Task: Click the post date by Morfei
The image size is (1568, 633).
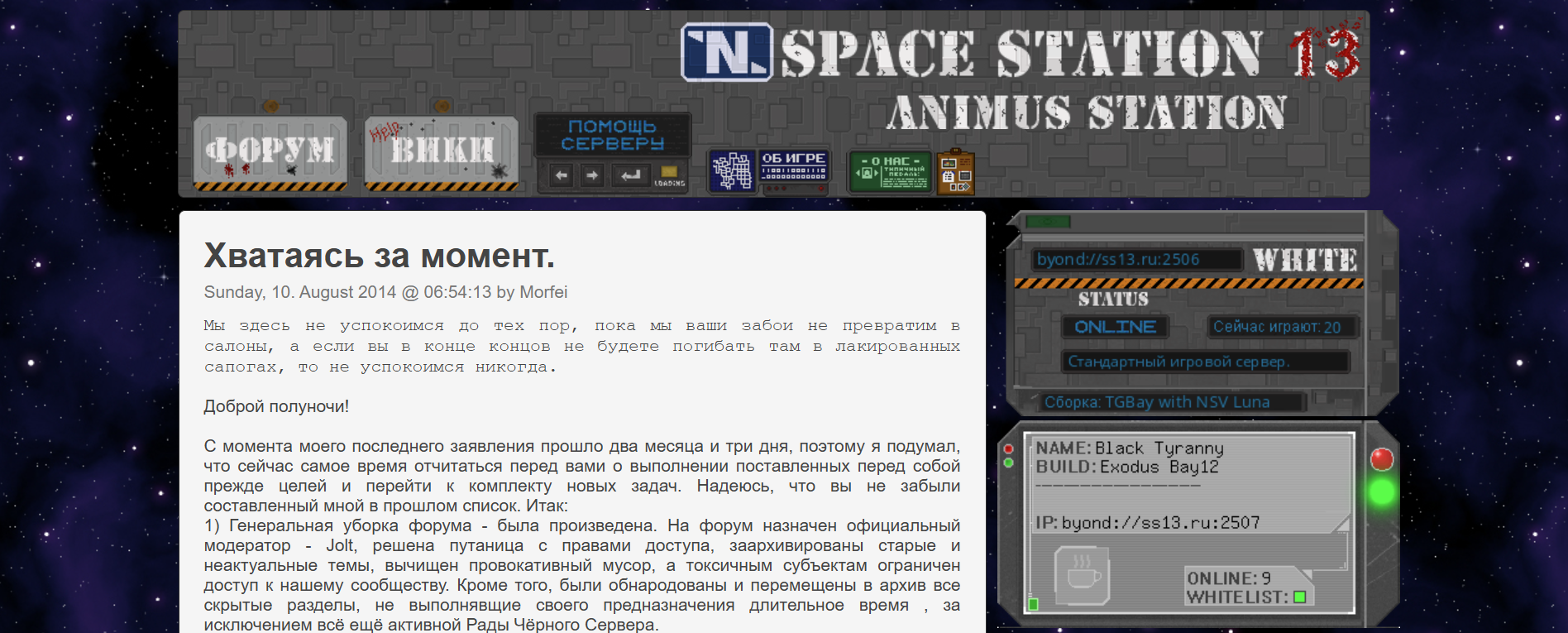Action: 386,292
